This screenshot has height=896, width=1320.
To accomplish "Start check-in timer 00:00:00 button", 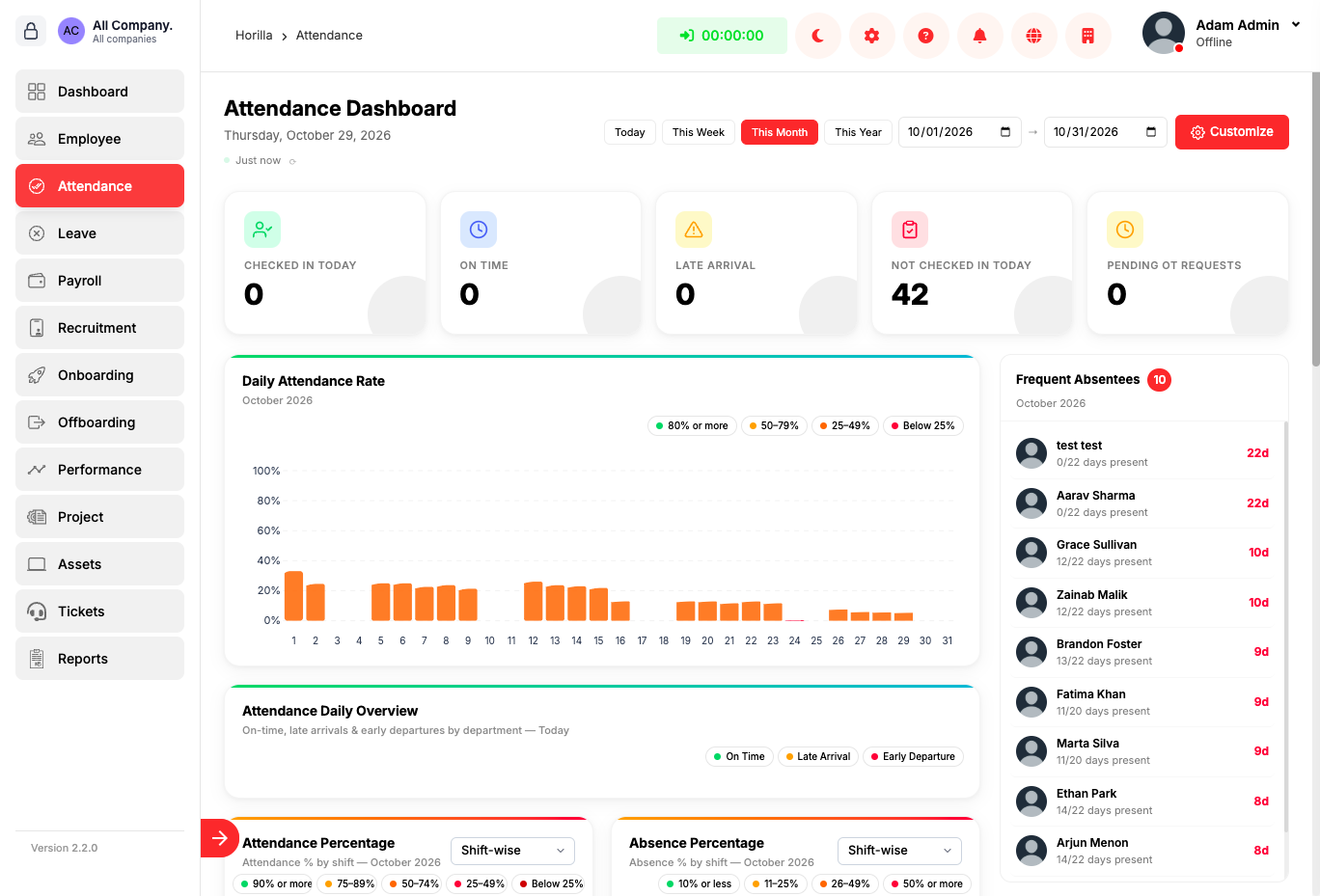I will coord(722,36).
